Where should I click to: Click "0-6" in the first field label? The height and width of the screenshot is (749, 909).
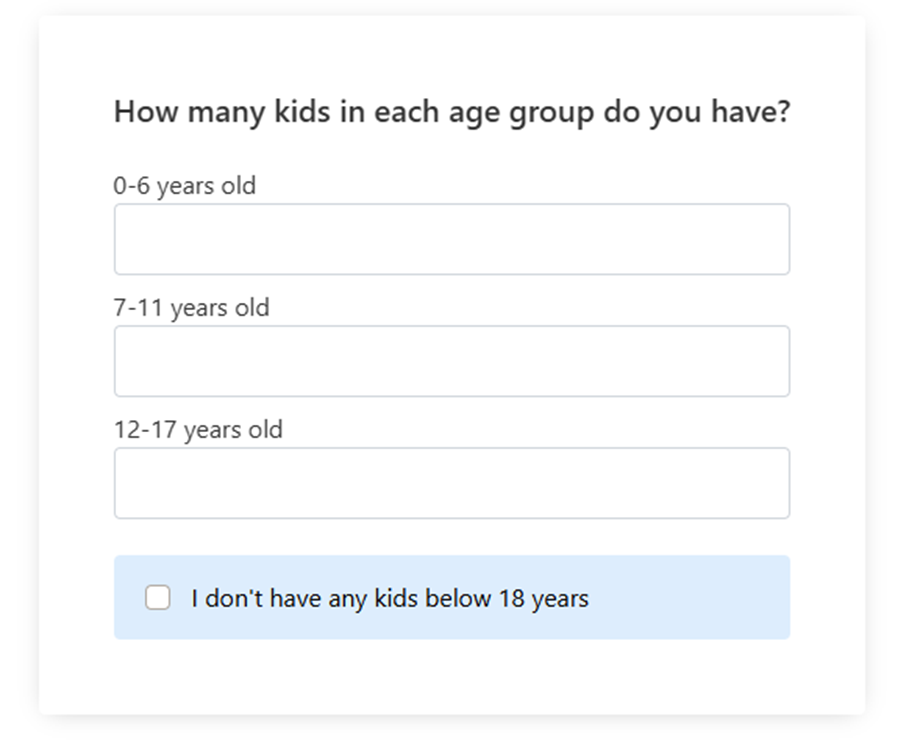pos(132,186)
